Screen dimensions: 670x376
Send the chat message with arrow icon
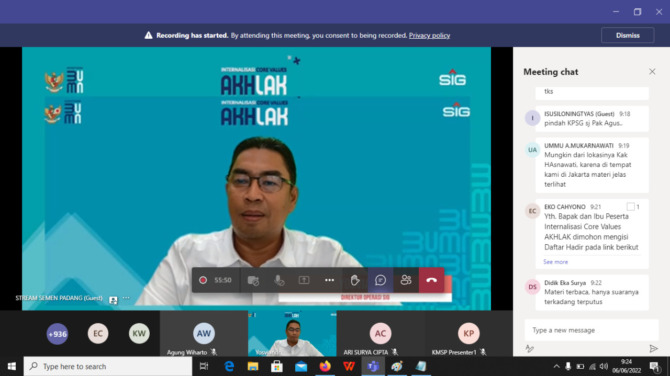pos(653,349)
